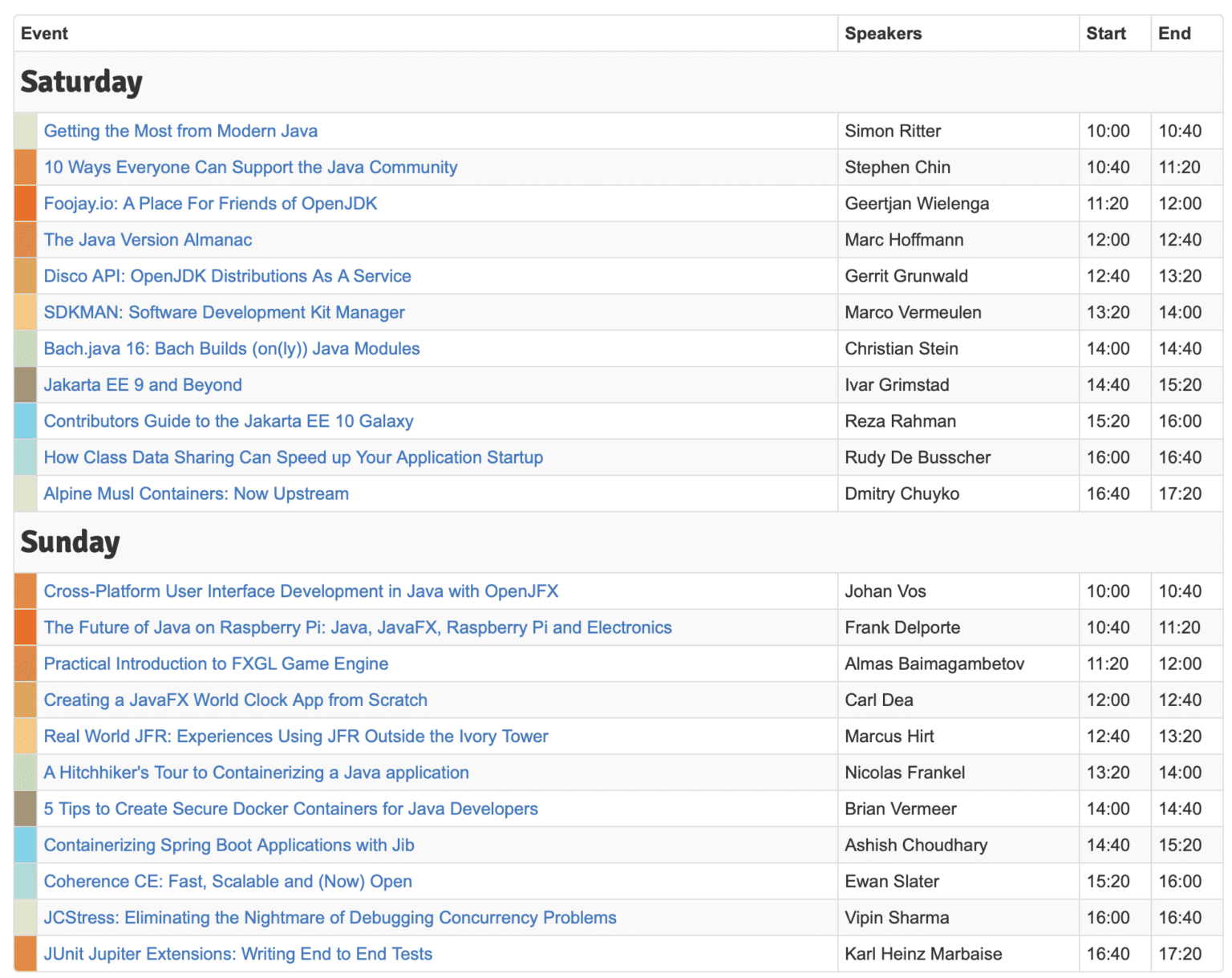The height and width of the screenshot is (978, 1232).
Task: View 5 Tips to Create Secure Docker Containers
Action: point(290,809)
